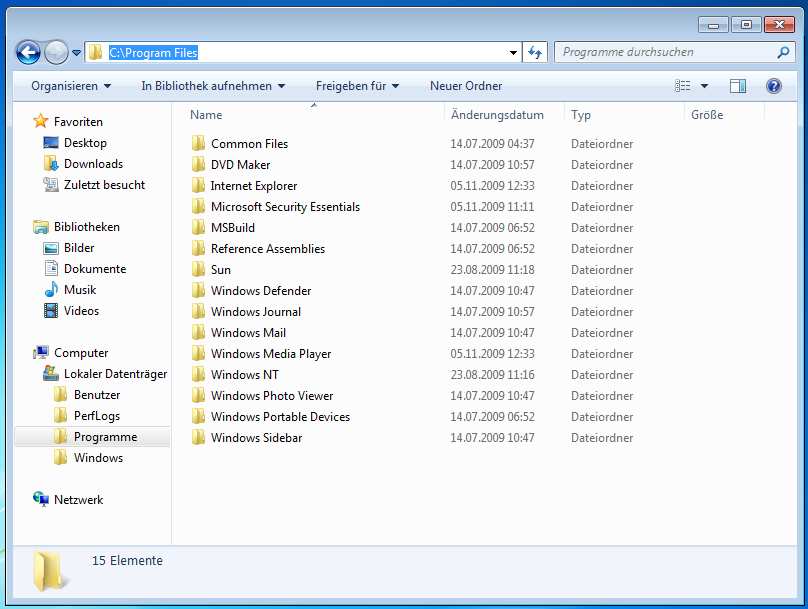The image size is (808, 609).
Task: Click the Netzwerk icon in sidebar
Action: tap(41, 499)
